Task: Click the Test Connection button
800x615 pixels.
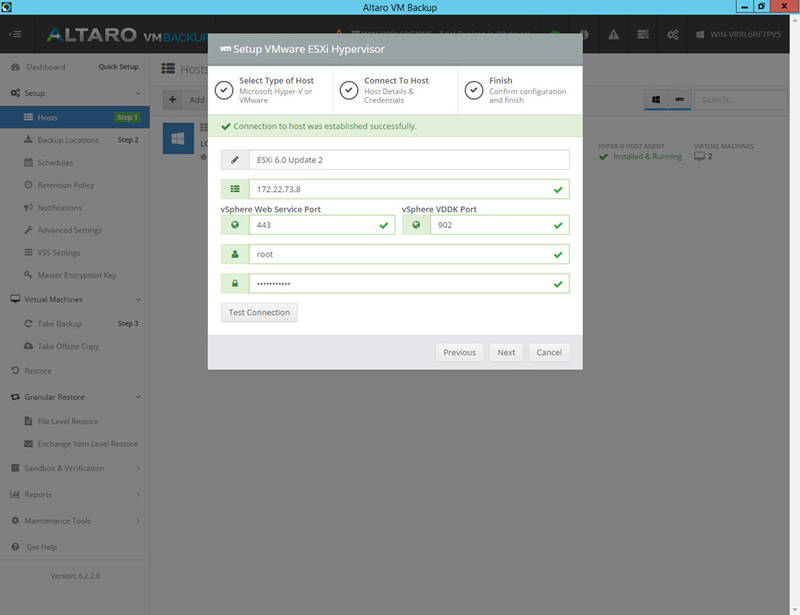Action: (x=259, y=312)
